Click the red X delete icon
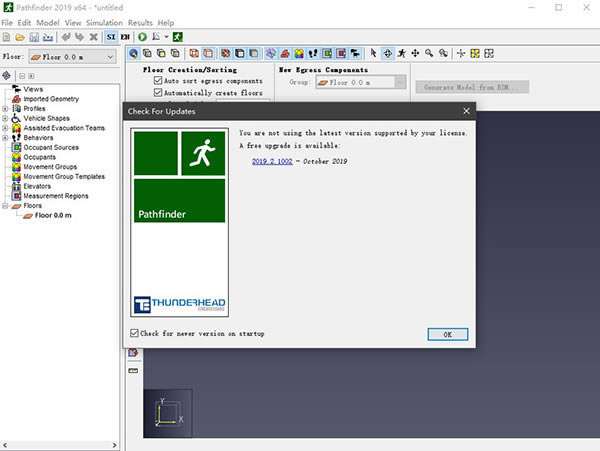Image resolution: width=600 pixels, height=451 pixels. click(94, 37)
